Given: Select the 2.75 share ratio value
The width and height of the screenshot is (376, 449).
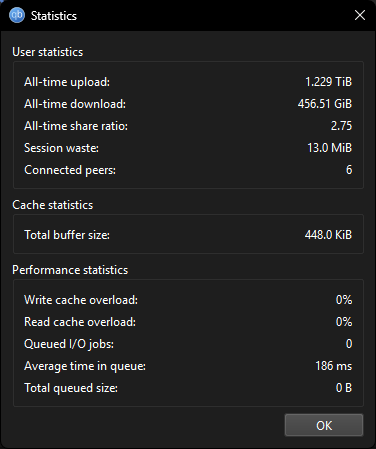Looking at the screenshot, I should pos(341,126).
